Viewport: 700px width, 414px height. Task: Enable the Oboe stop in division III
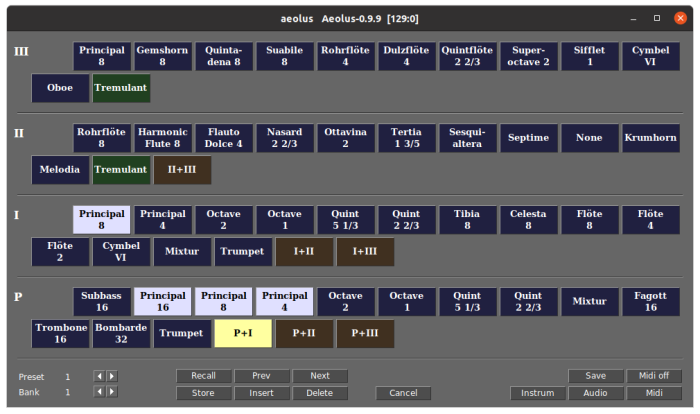tap(60, 88)
